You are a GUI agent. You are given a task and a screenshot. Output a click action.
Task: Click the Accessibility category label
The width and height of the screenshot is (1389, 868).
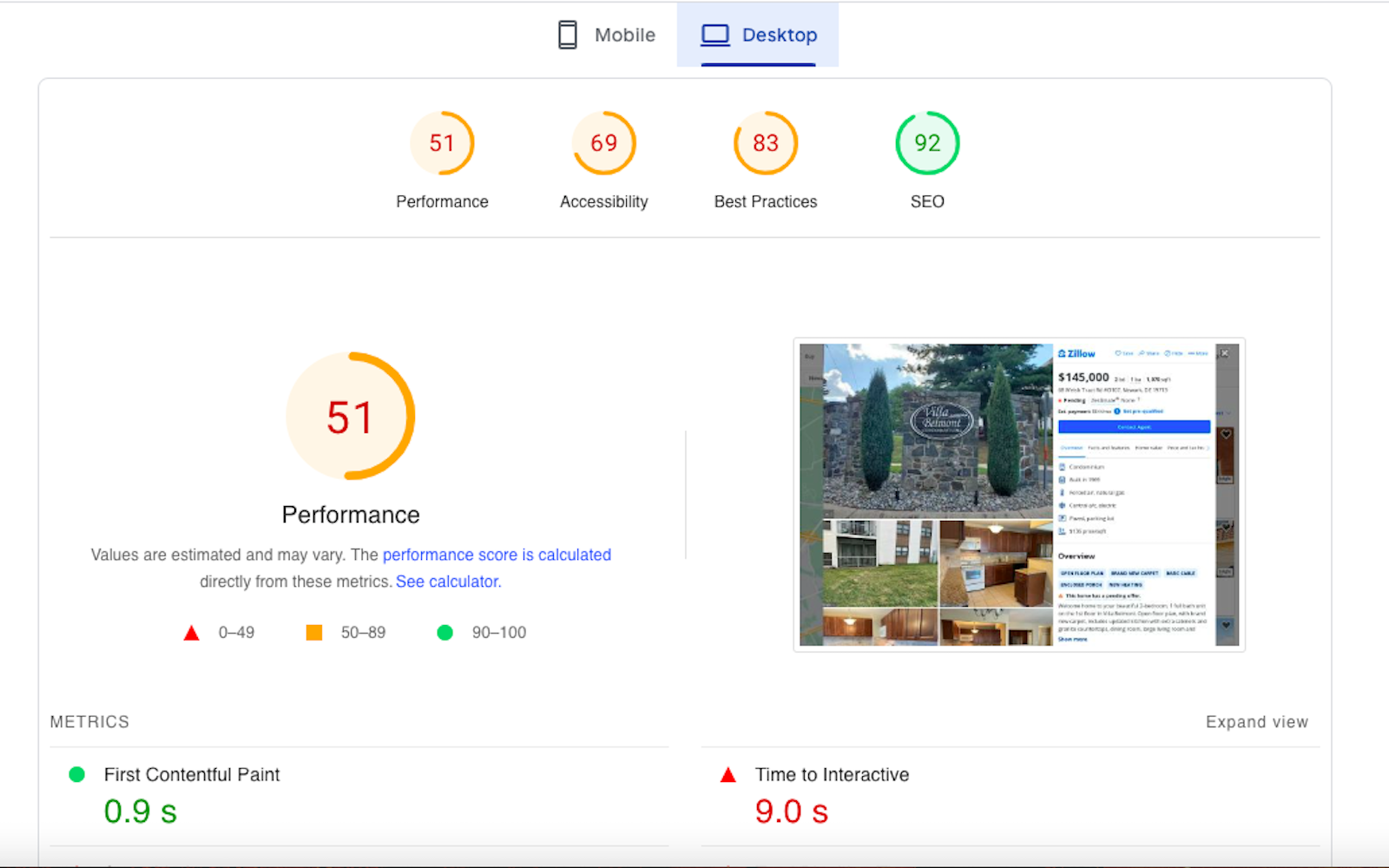(x=604, y=201)
